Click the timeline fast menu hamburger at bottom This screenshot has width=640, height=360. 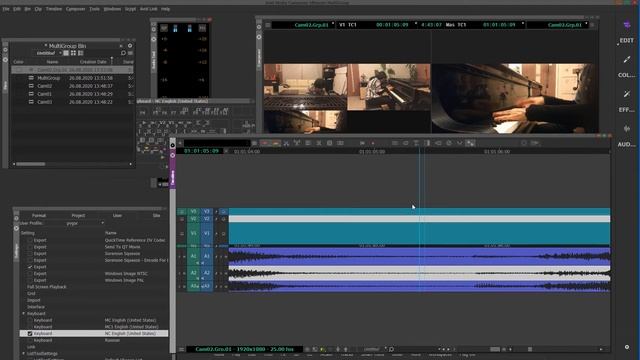[x=182, y=349]
